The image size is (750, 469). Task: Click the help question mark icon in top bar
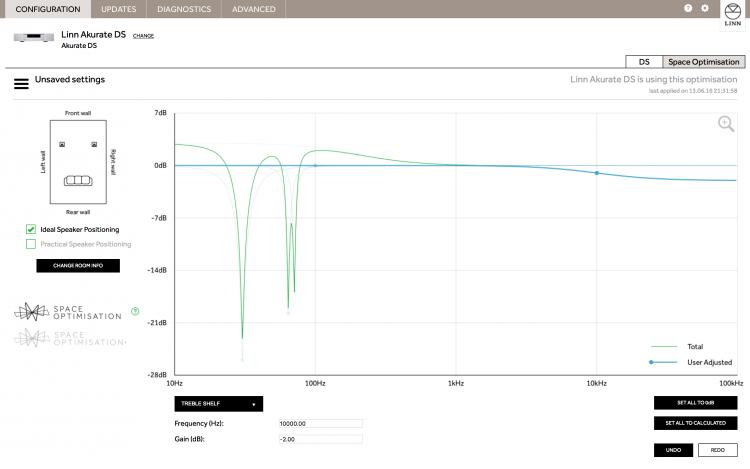click(x=688, y=8)
